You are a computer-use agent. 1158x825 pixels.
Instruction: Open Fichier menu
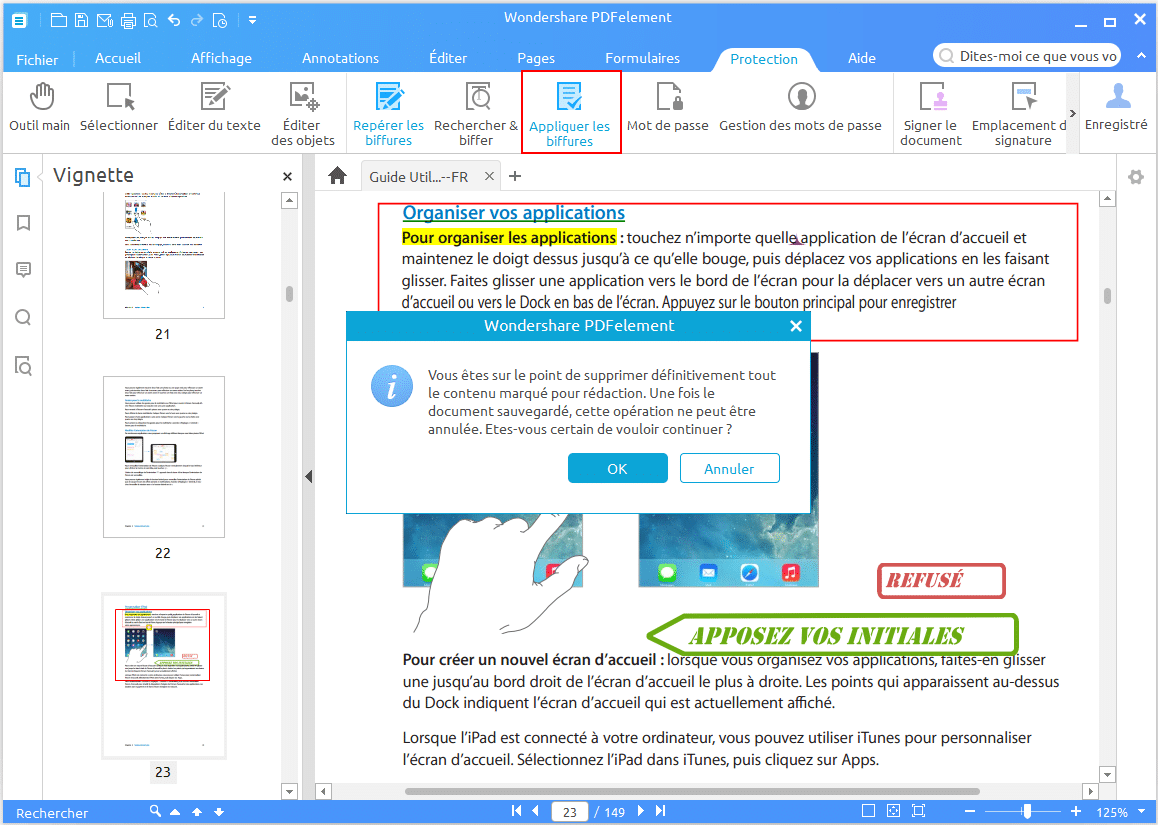click(37, 60)
